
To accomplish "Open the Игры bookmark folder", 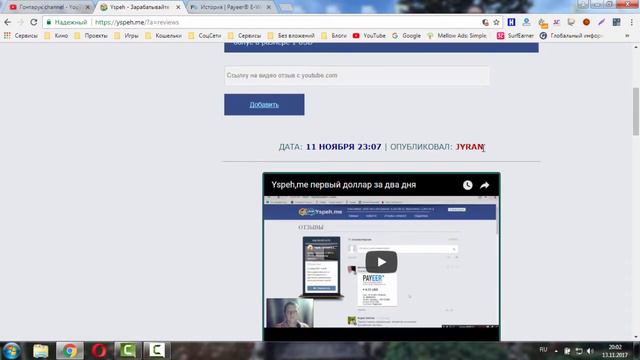I will pos(127,36).
